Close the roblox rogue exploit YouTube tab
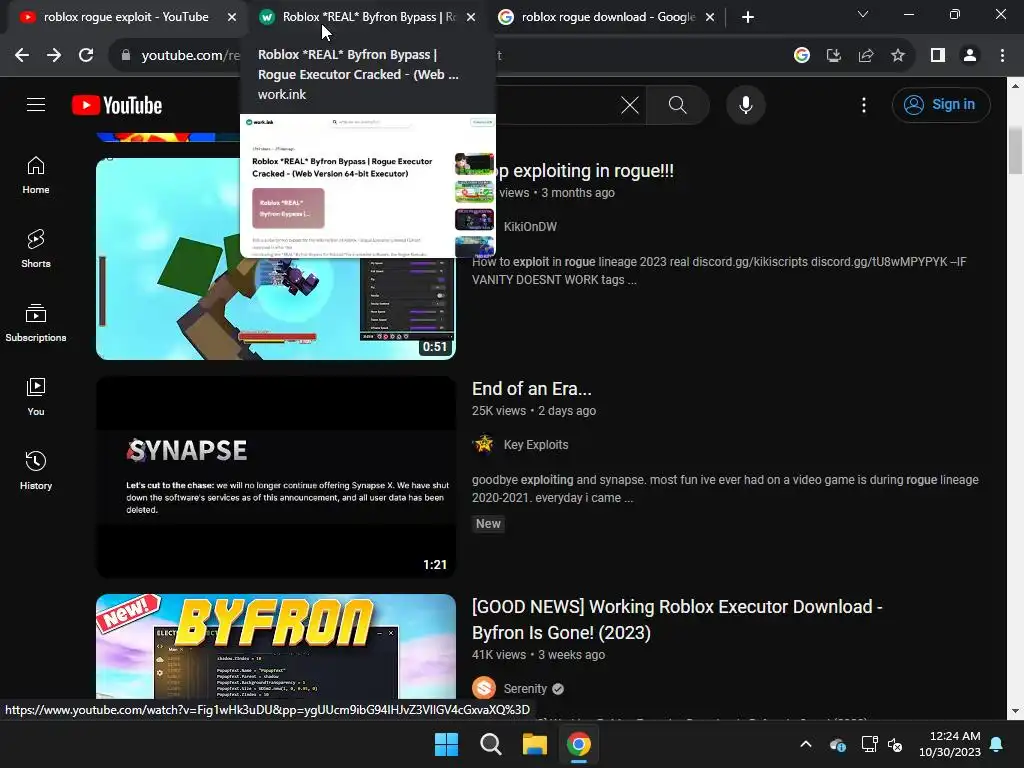Screen dimensions: 1024x768 point(232,17)
